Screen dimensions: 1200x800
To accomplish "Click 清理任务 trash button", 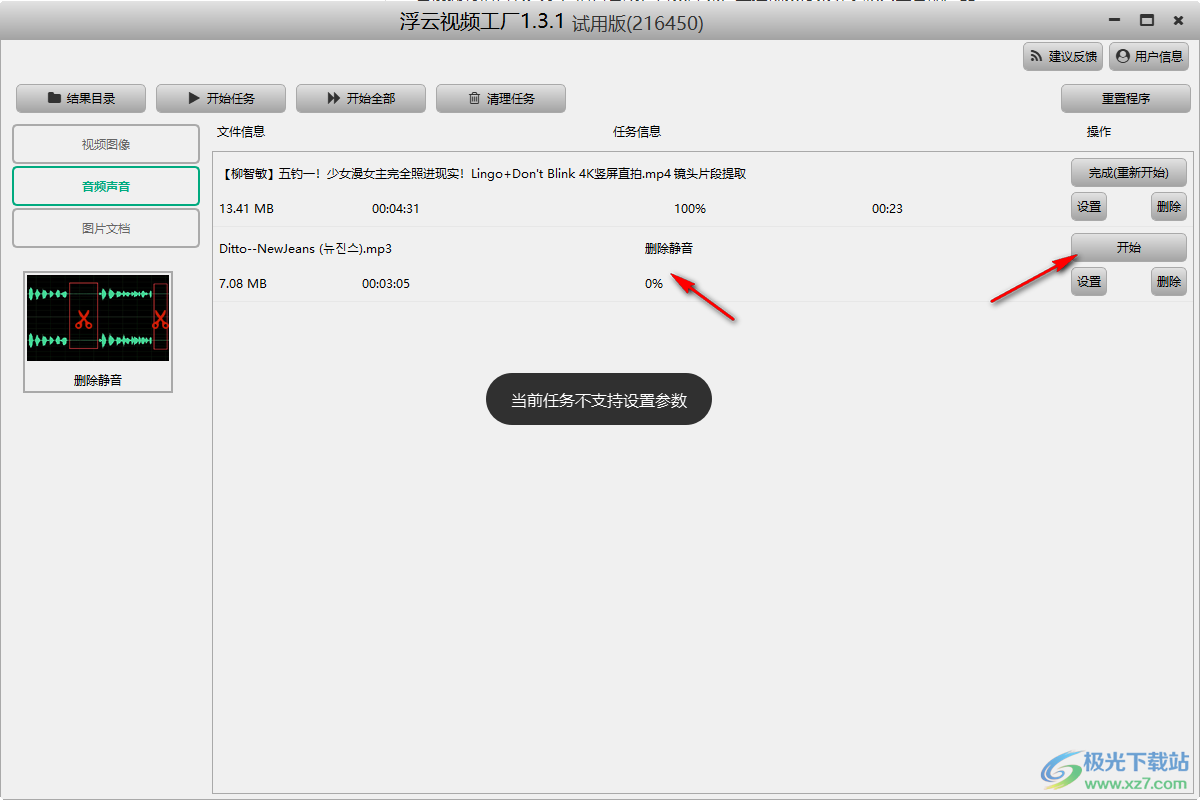I will point(501,98).
